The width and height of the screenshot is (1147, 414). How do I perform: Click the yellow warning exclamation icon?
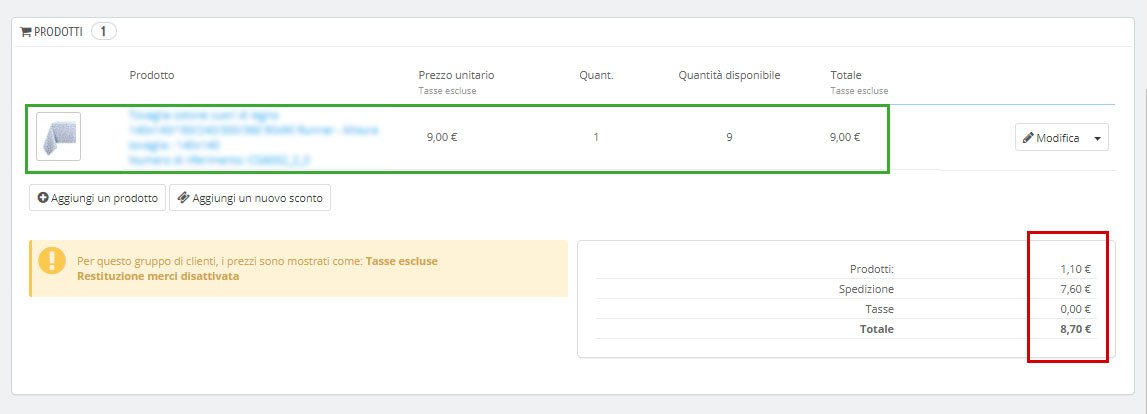tap(51, 262)
